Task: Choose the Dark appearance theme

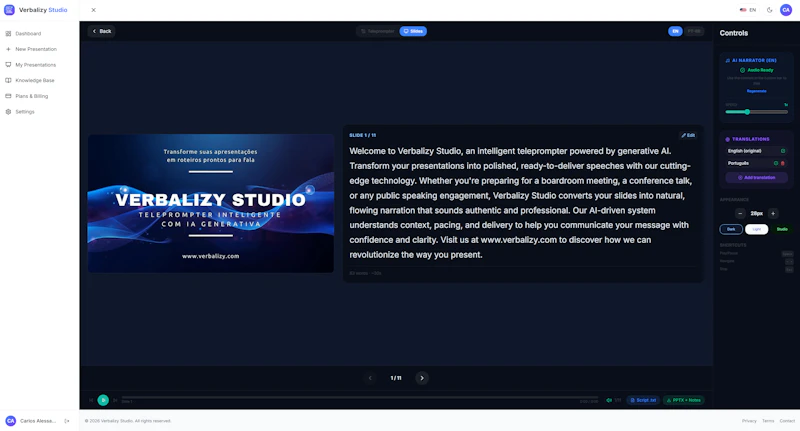Action: coord(731,230)
